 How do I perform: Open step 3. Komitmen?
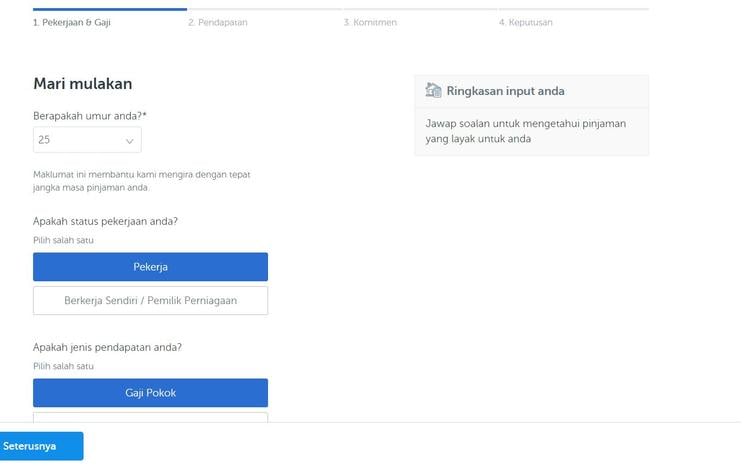(x=370, y=22)
